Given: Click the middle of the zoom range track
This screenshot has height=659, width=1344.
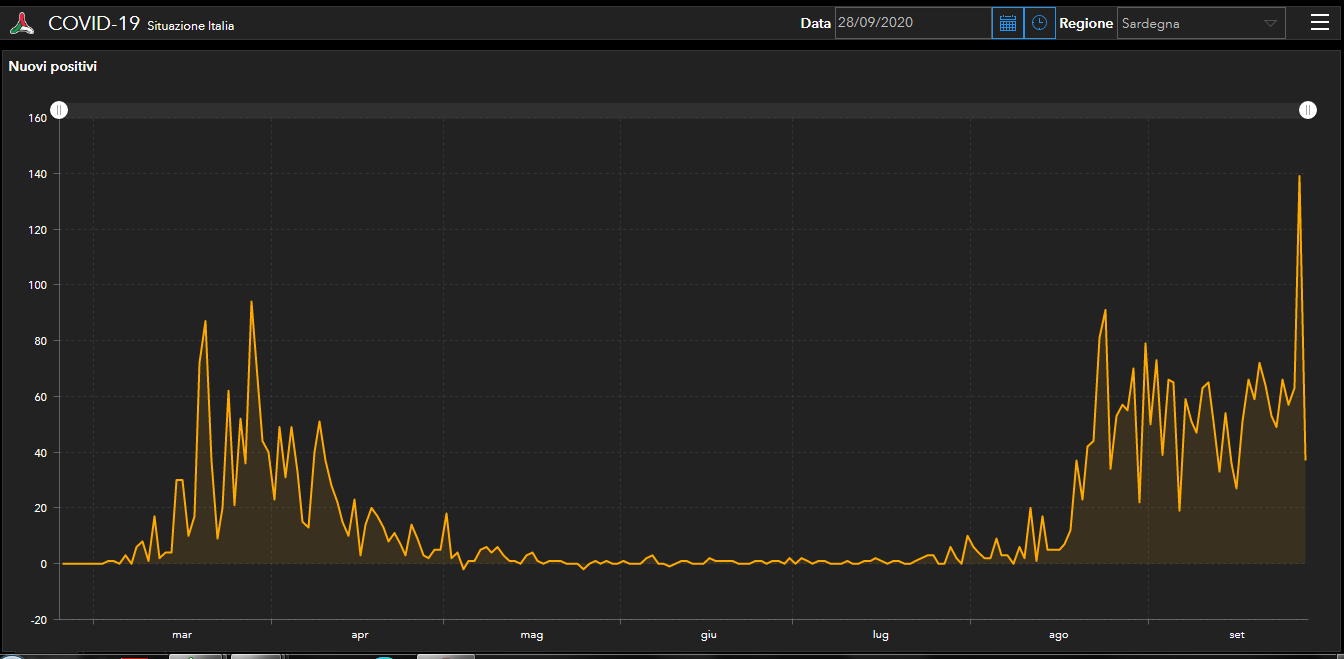Looking at the screenshot, I should [x=683, y=110].
